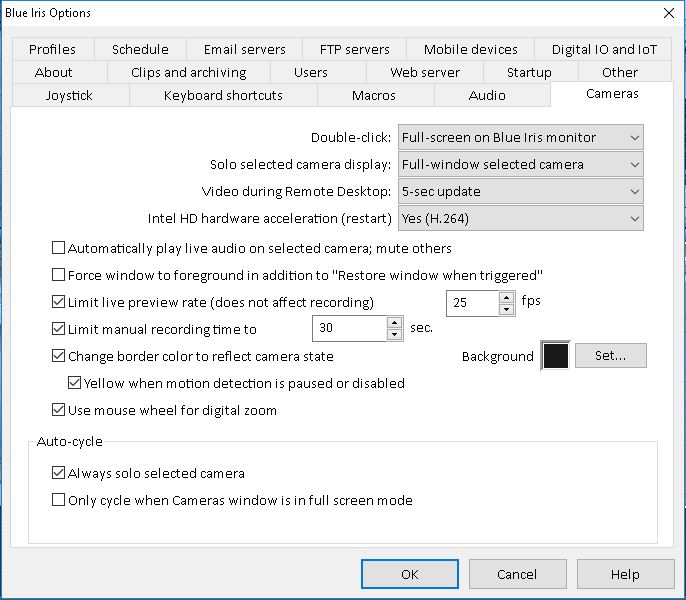The width and height of the screenshot is (686, 600).
Task: Click the fps input field showing 25
Action: (x=473, y=303)
